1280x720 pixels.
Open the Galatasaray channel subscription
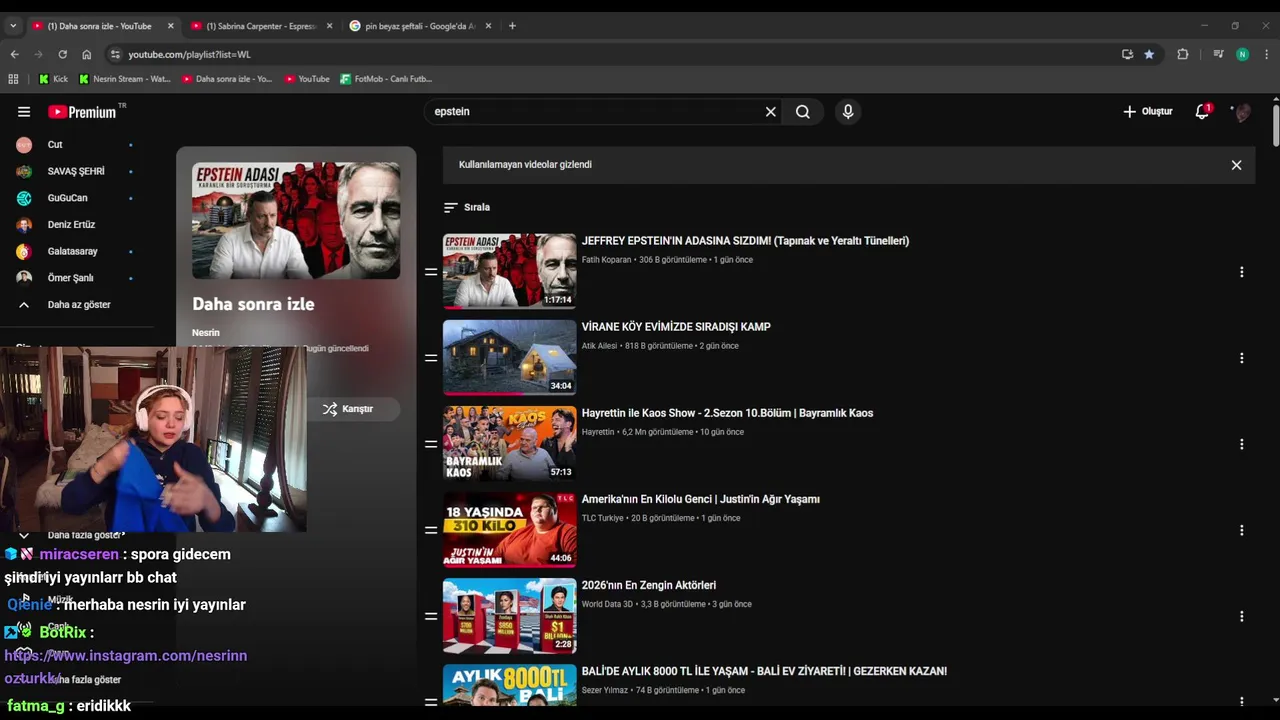[74, 251]
